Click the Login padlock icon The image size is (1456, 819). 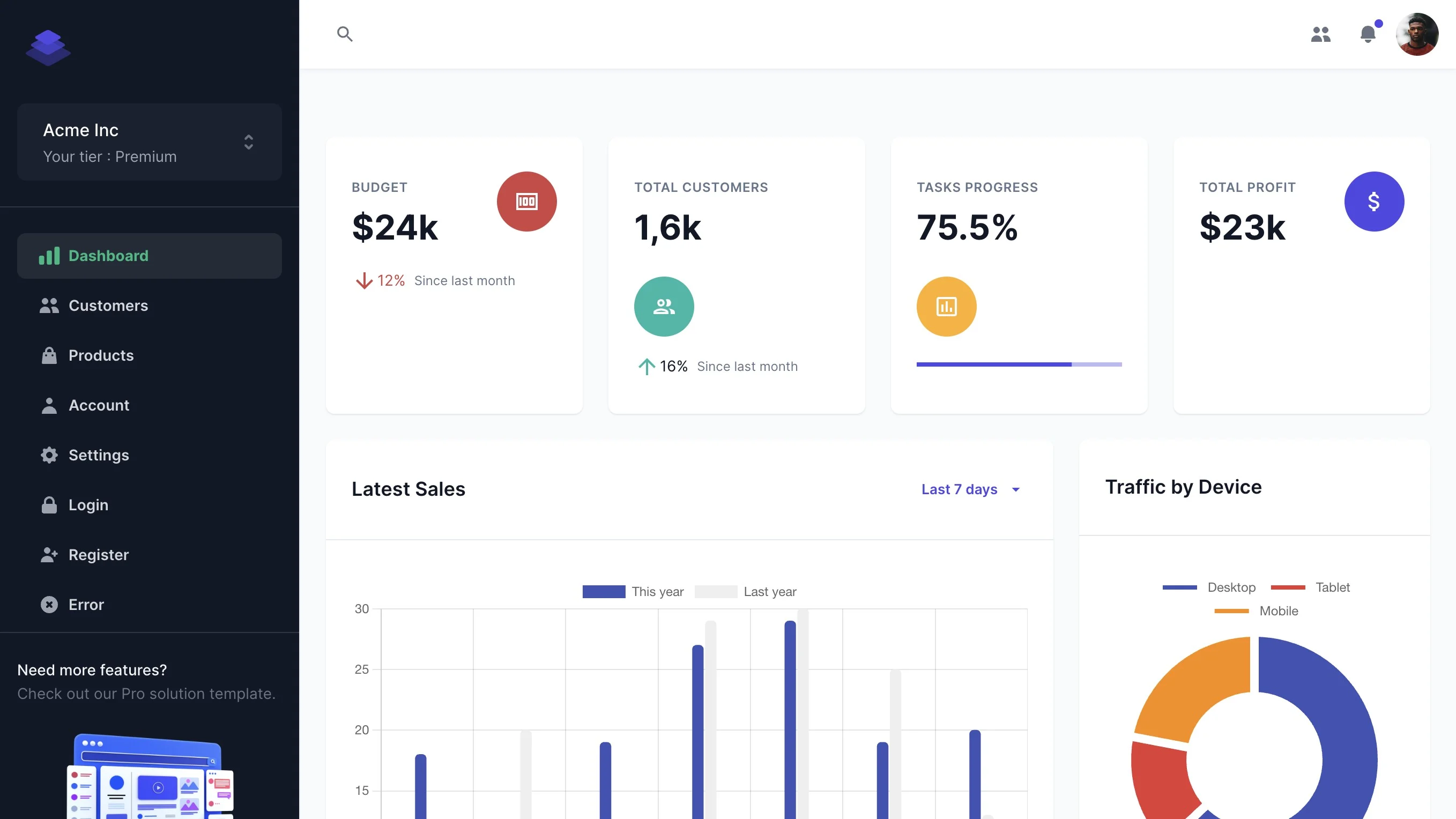pyautogui.click(x=49, y=505)
